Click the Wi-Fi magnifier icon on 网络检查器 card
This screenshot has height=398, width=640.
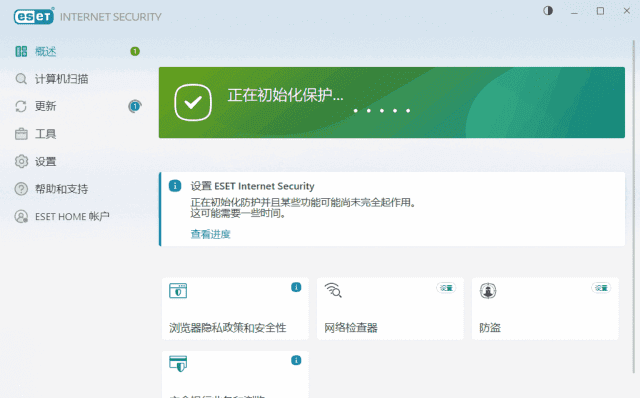point(333,290)
